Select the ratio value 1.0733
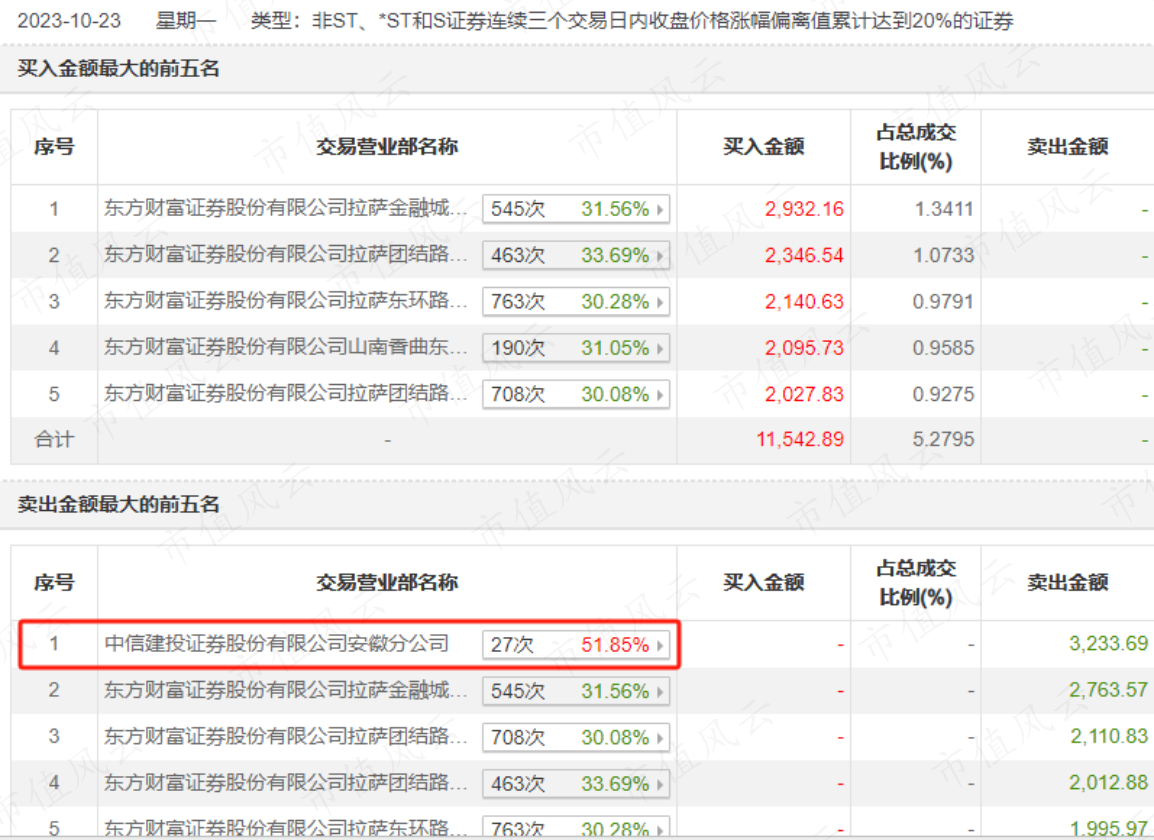Screen dimensions: 1154x840 coord(944,255)
